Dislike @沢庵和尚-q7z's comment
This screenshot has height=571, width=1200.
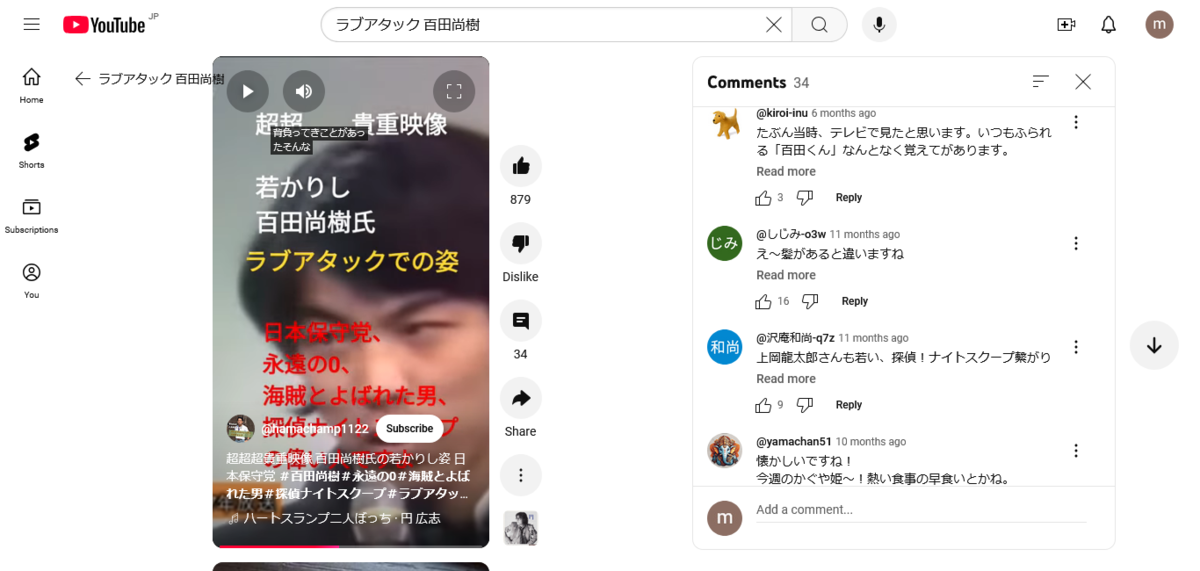pyautogui.click(x=804, y=405)
